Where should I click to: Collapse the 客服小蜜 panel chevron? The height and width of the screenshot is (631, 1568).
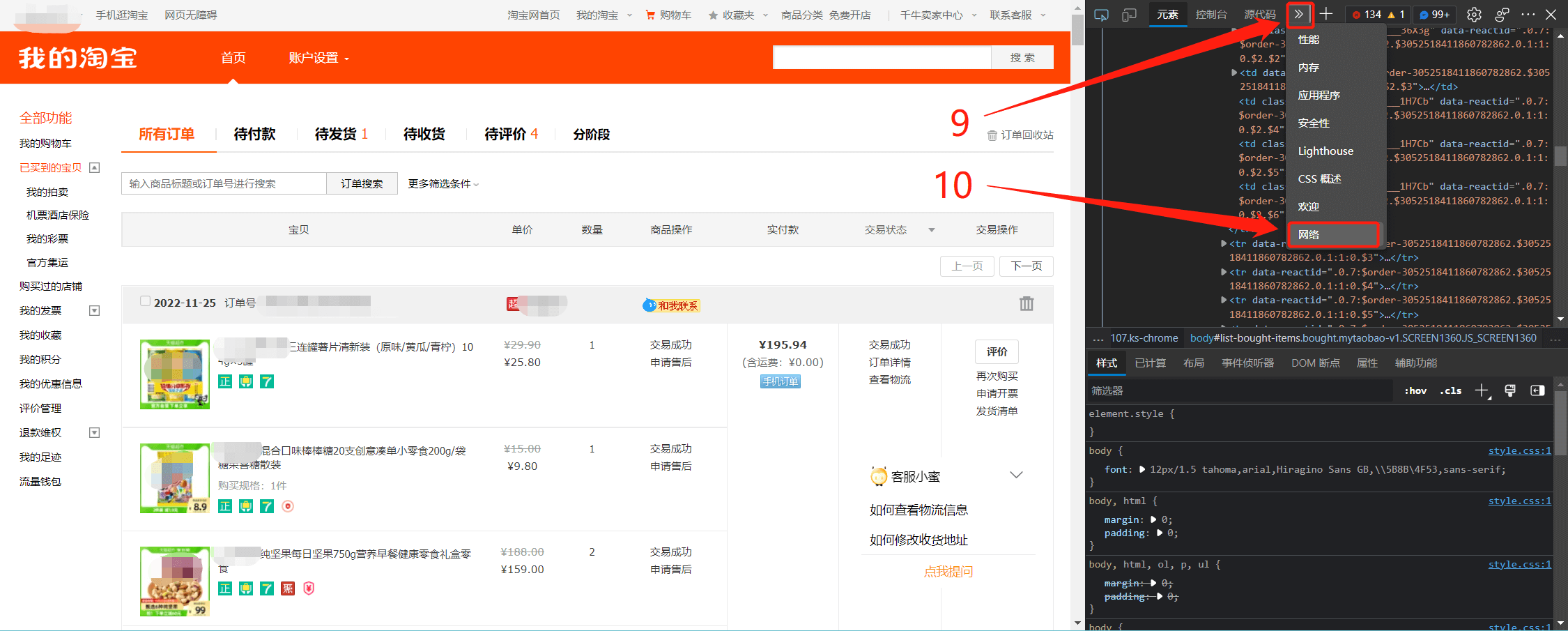coord(1016,475)
